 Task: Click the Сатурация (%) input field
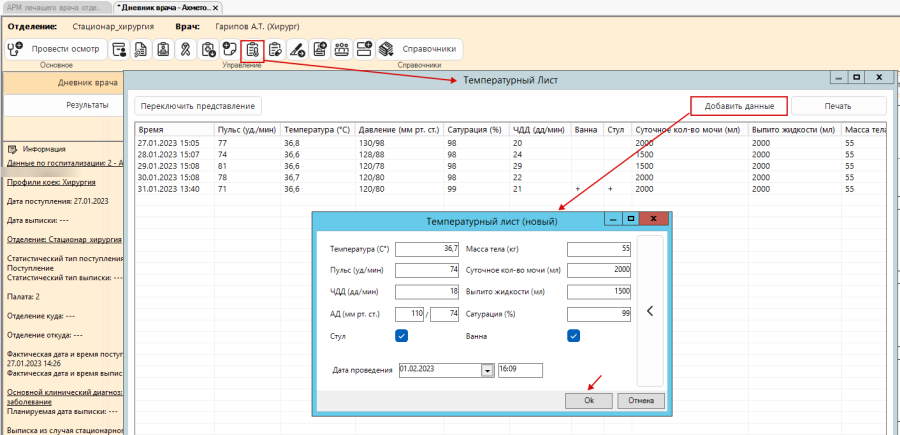[599, 314]
